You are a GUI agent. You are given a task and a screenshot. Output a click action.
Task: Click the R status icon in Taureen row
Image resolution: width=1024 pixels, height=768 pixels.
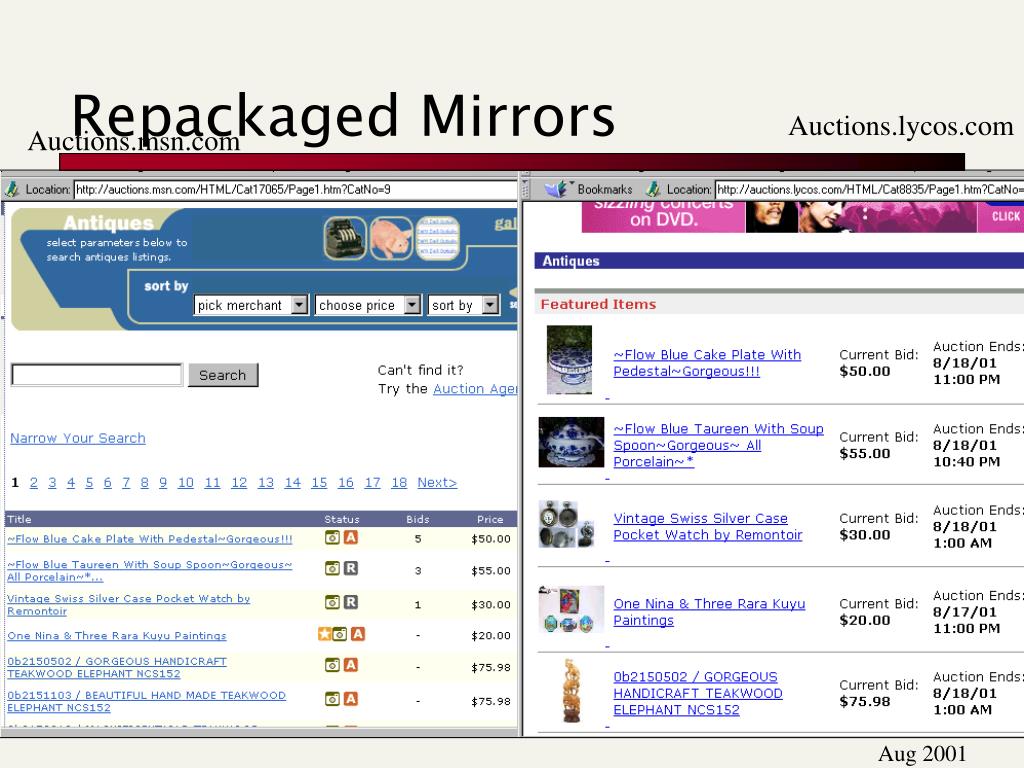pyautogui.click(x=351, y=568)
